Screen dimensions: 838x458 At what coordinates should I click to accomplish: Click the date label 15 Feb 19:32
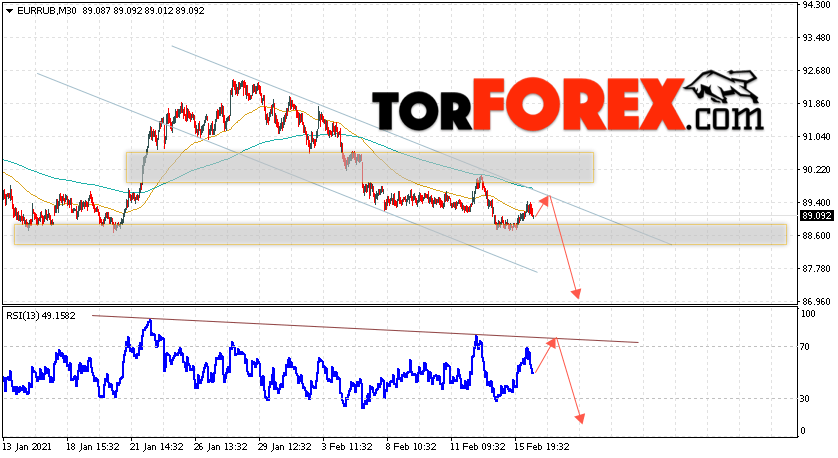click(542, 447)
